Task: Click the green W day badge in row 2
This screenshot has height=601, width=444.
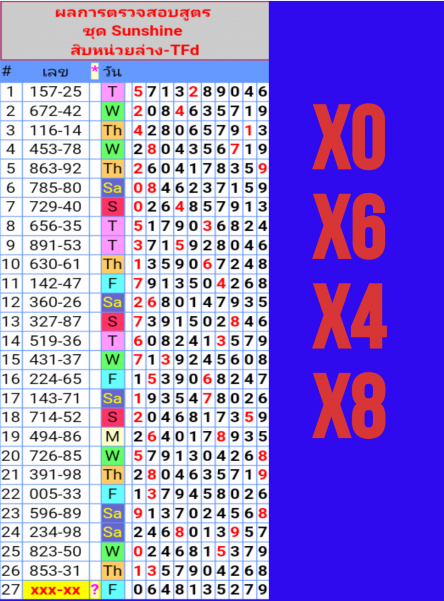Action: click(x=112, y=111)
